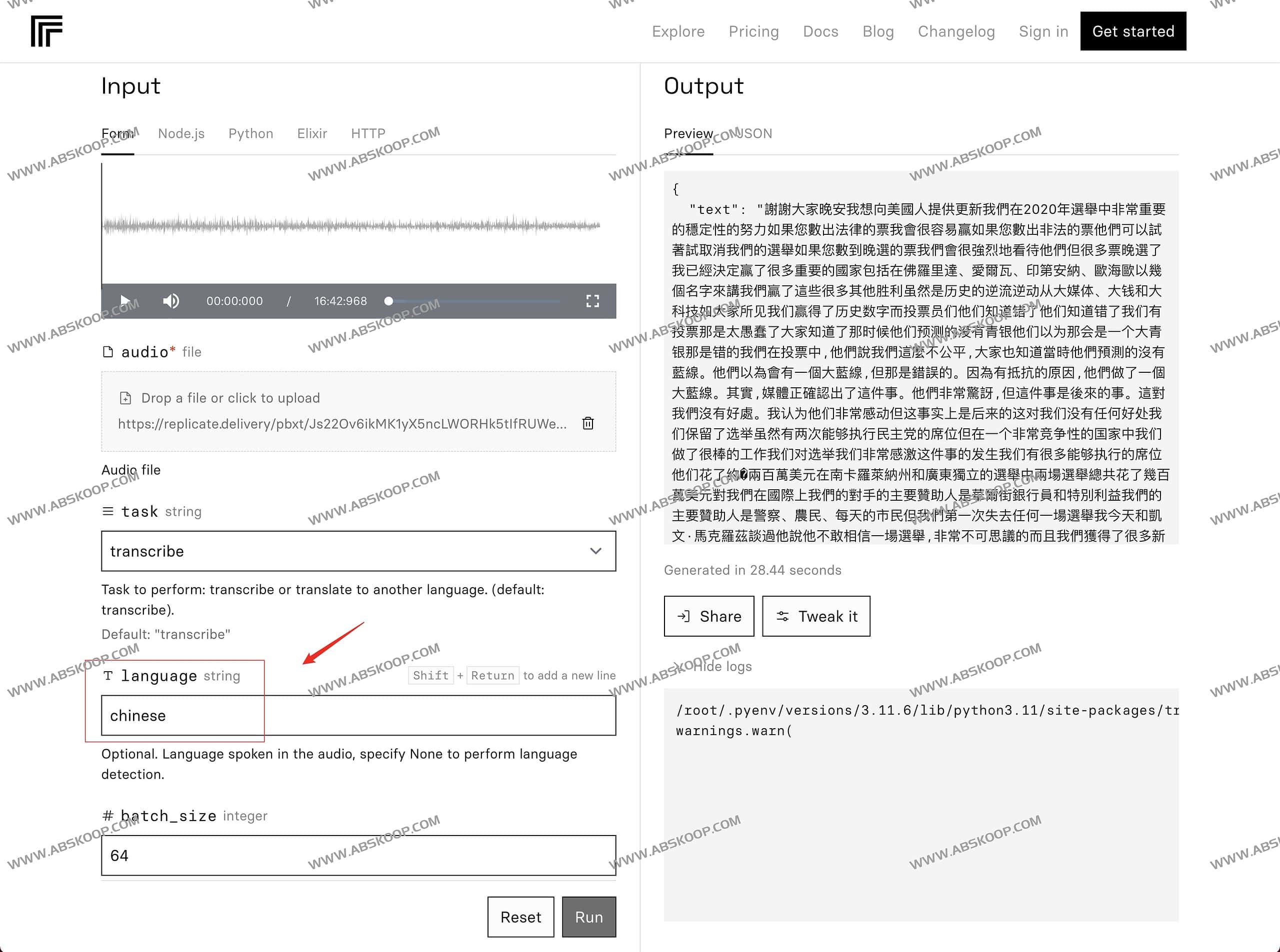Viewport: 1280px width, 952px height.
Task: Open the task dropdown set to transcribe
Action: click(x=357, y=552)
